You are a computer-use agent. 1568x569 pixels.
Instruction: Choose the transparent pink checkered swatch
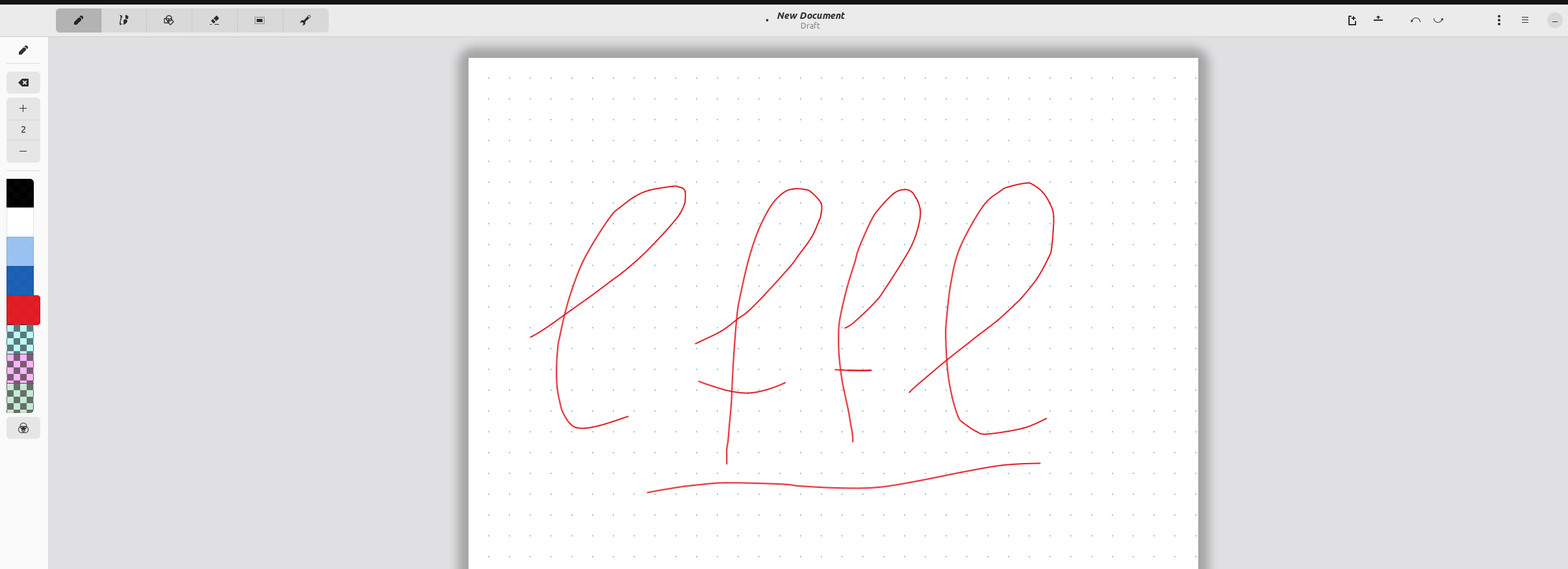20,368
